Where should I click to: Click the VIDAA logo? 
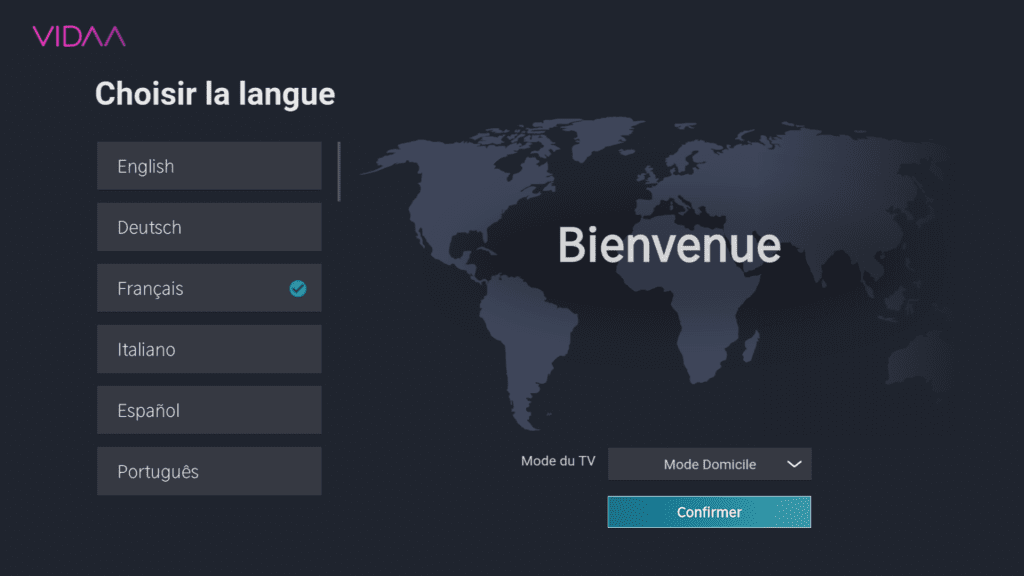coord(78,37)
